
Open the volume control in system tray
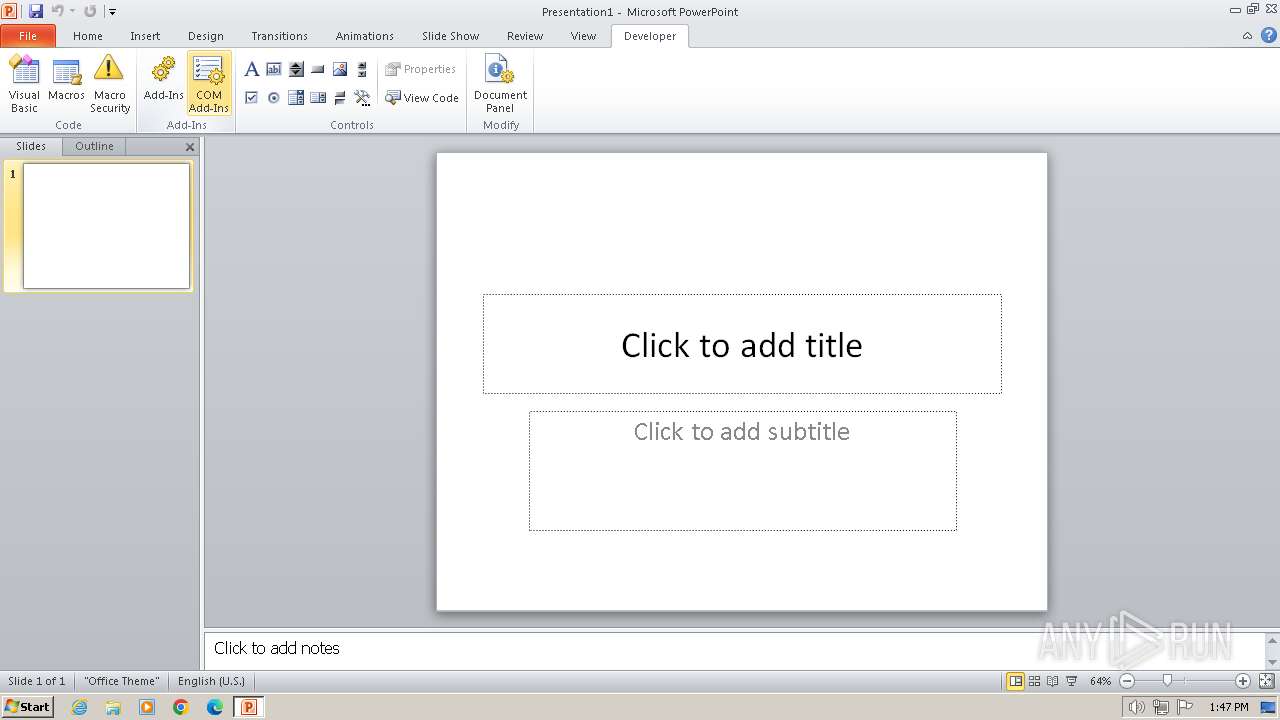coord(1136,707)
